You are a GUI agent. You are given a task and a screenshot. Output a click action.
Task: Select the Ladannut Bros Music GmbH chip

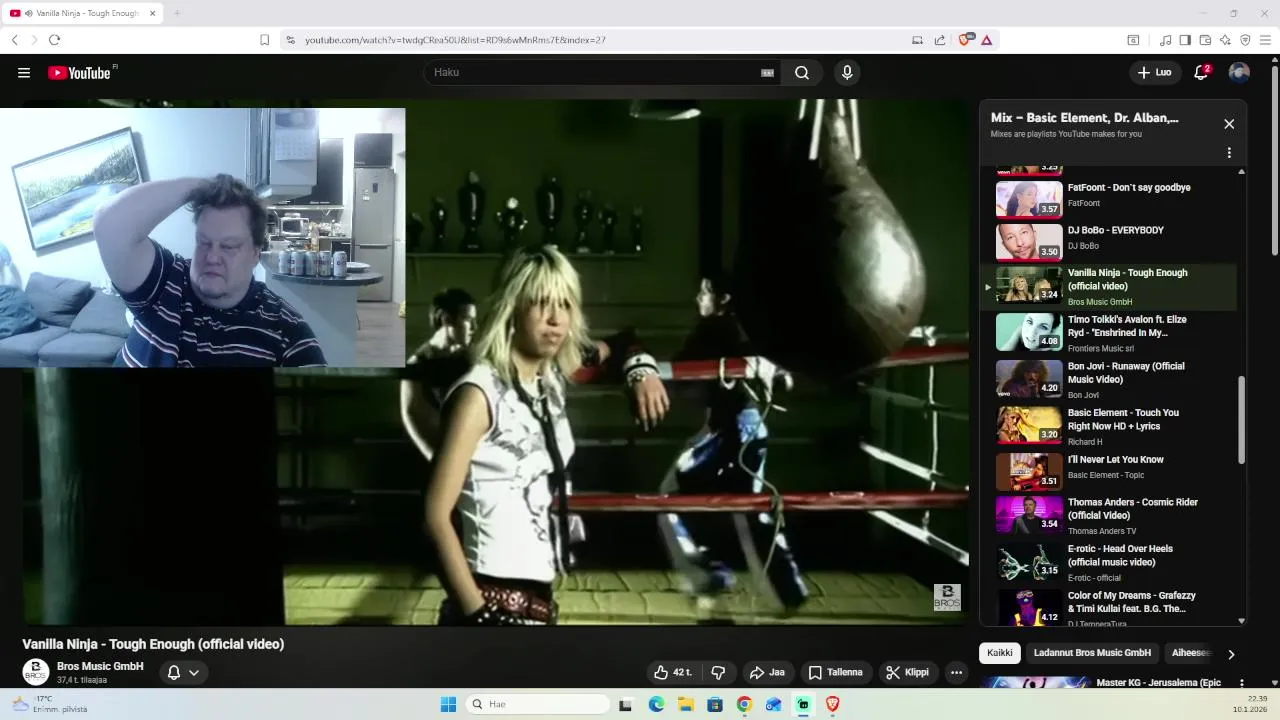[1092, 653]
